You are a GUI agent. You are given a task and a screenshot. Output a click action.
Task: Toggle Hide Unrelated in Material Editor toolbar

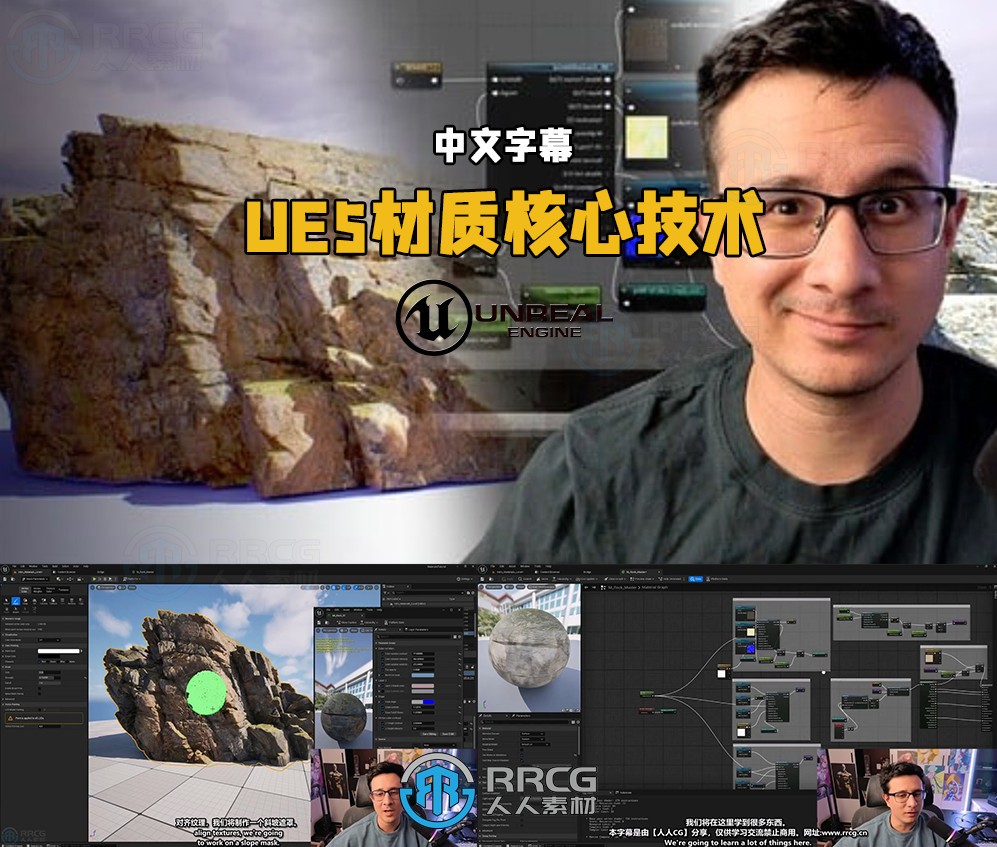coord(670,579)
